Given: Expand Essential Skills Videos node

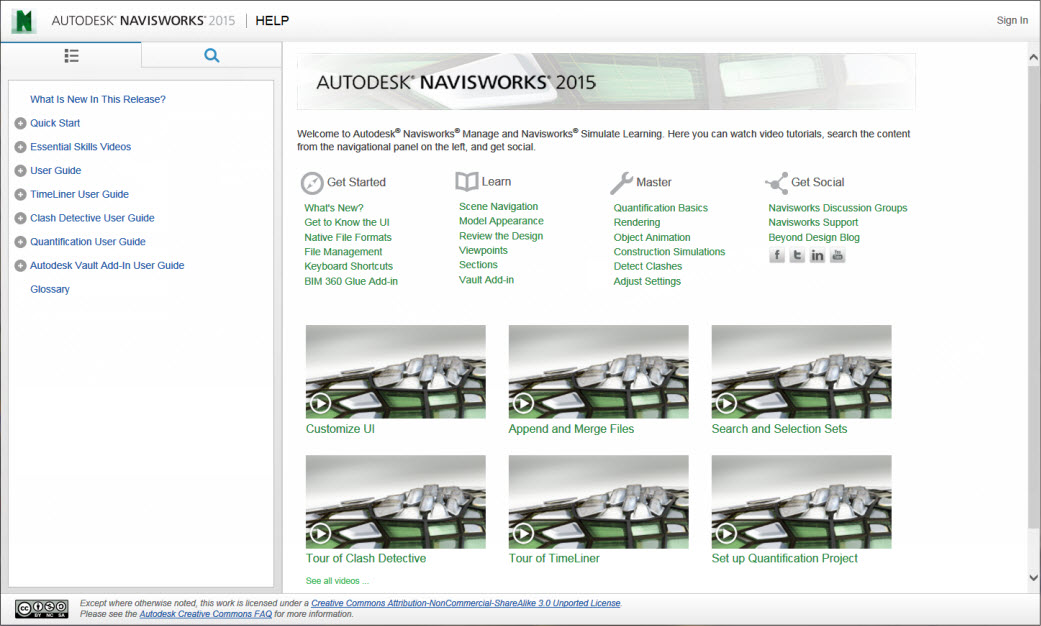Looking at the screenshot, I should [x=21, y=147].
